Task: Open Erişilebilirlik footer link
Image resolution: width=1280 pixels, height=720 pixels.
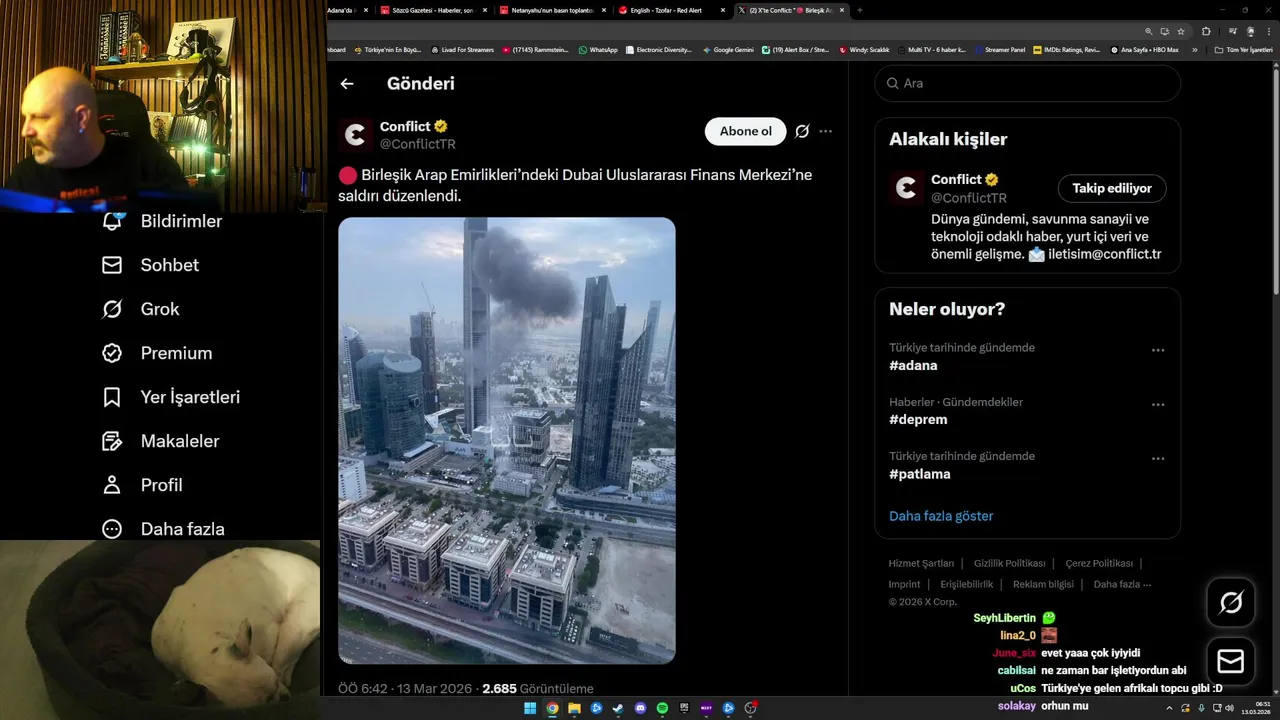Action: tap(966, 584)
